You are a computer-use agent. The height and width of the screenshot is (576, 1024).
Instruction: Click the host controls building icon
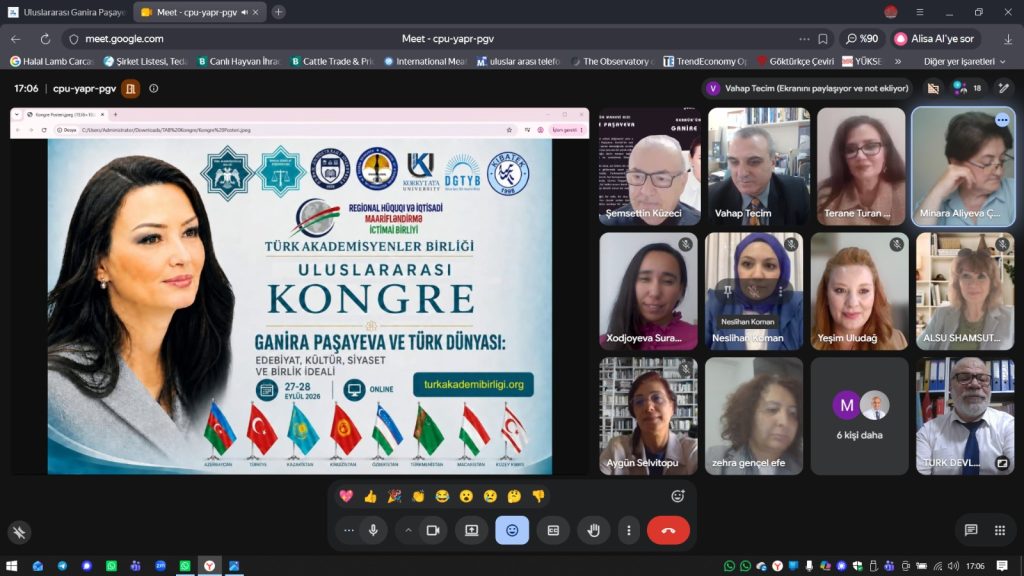point(131,88)
